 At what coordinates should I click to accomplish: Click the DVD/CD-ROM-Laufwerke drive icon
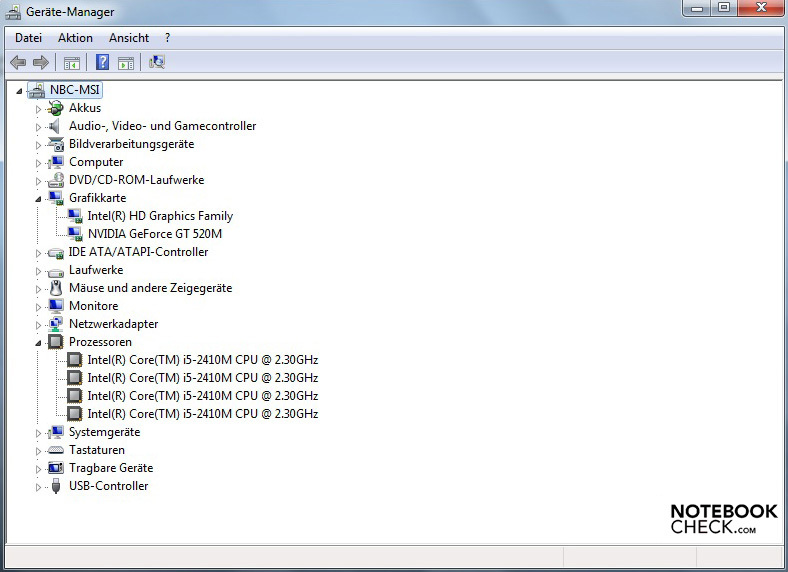56,180
